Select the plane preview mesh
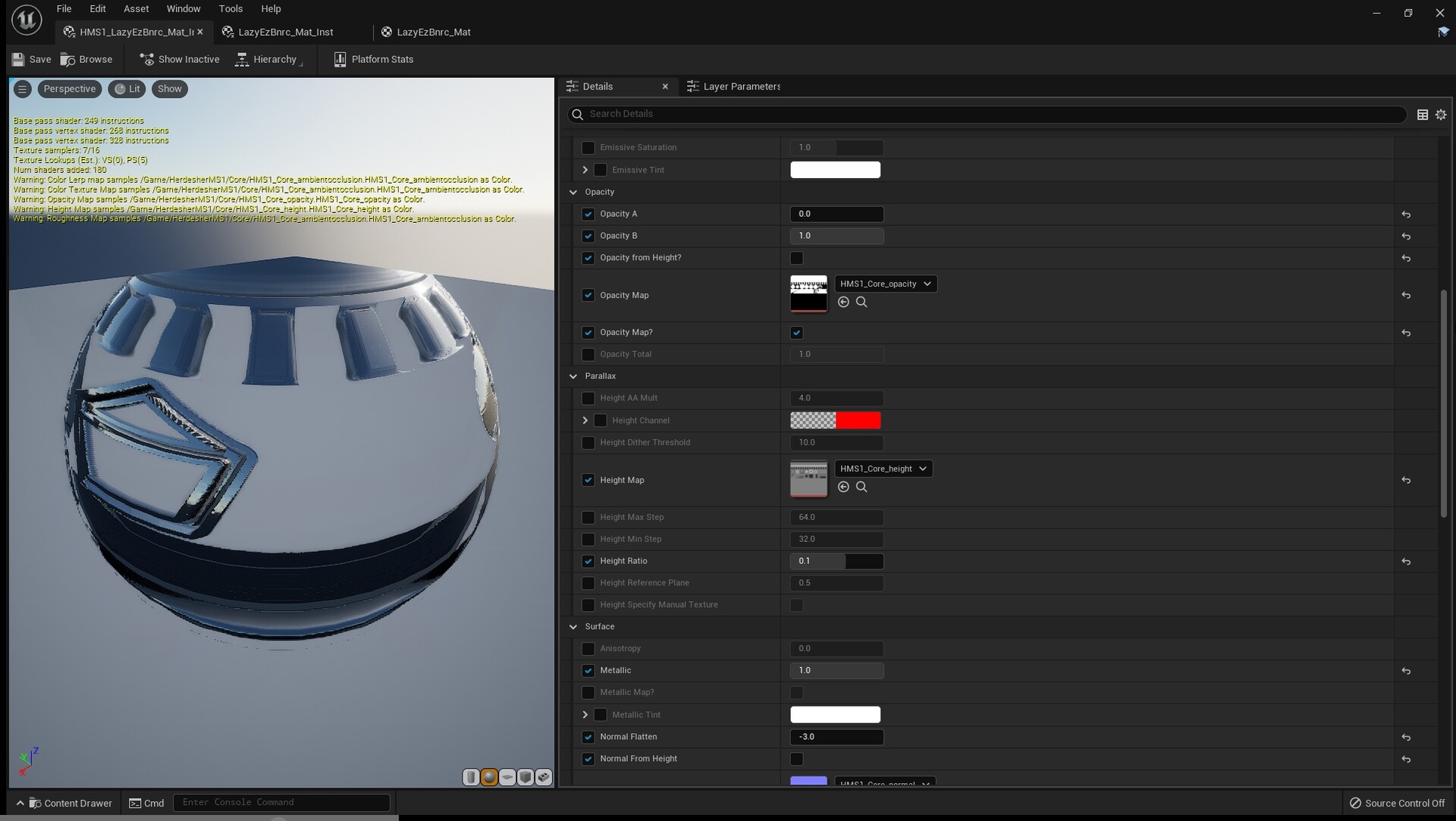Image resolution: width=1456 pixels, height=821 pixels. click(507, 777)
